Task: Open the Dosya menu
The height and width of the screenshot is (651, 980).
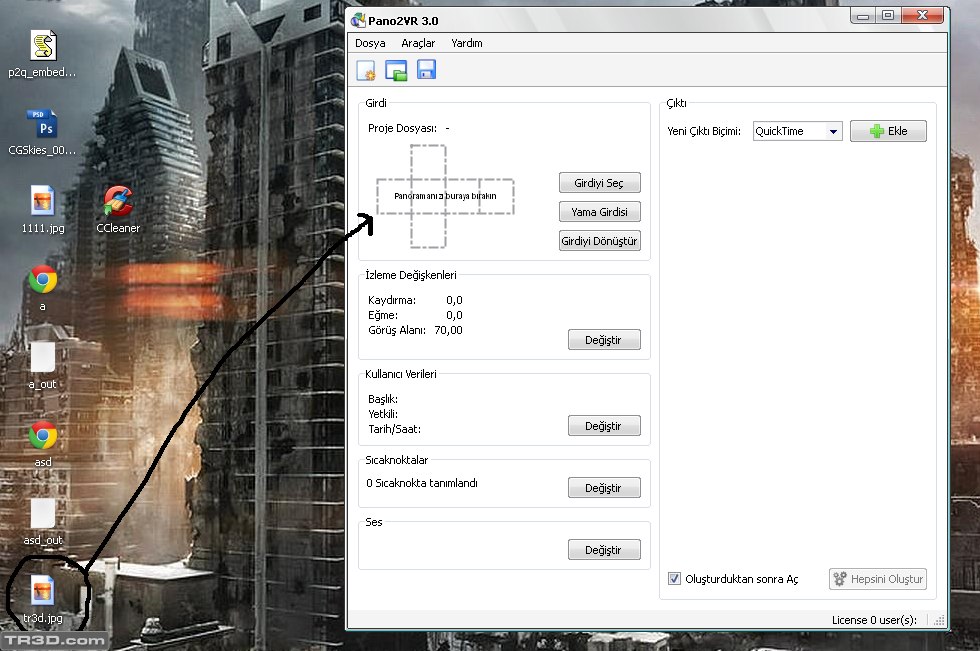Action: pyautogui.click(x=370, y=43)
